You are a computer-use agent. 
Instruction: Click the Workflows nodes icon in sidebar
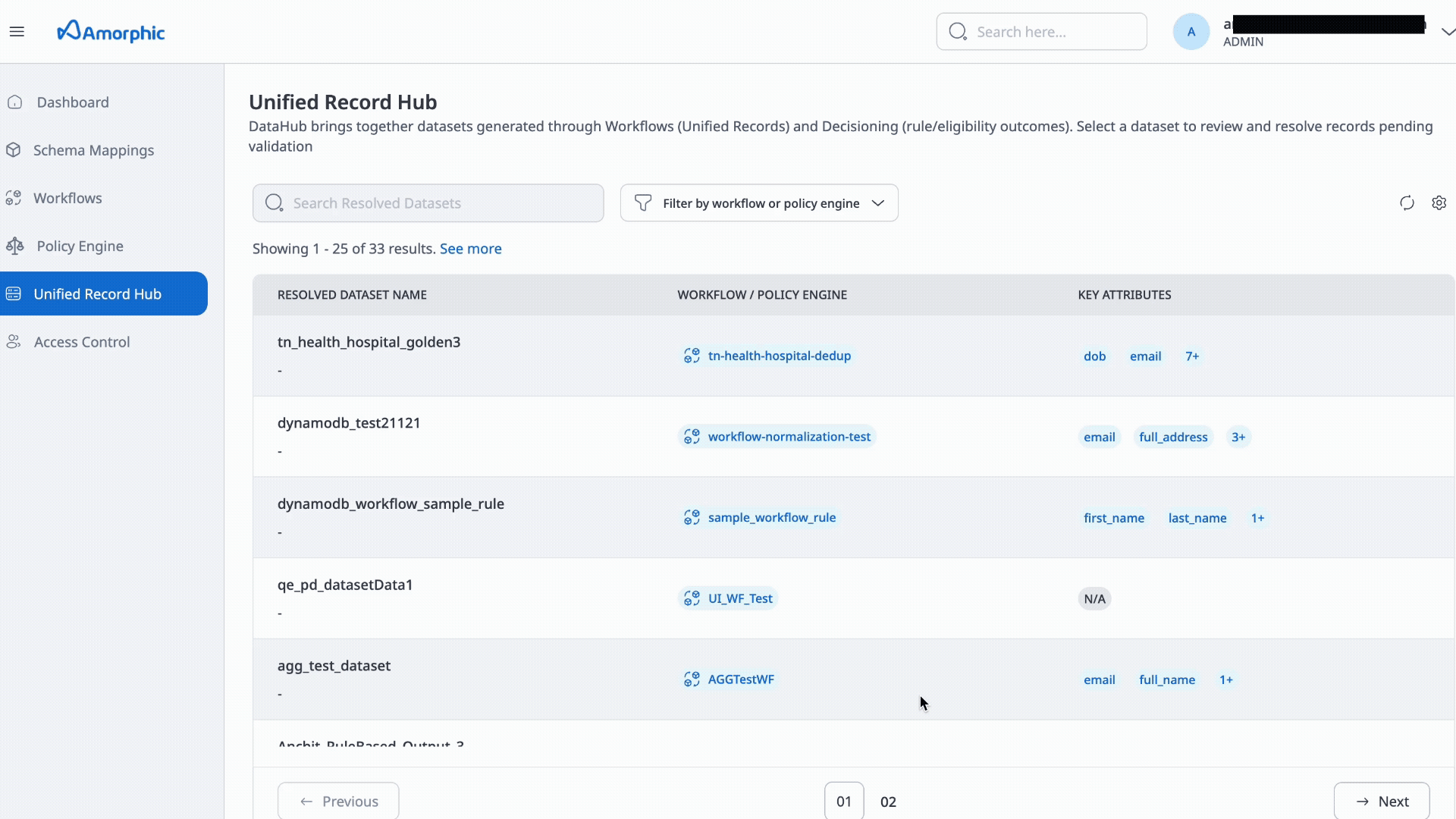click(13, 198)
